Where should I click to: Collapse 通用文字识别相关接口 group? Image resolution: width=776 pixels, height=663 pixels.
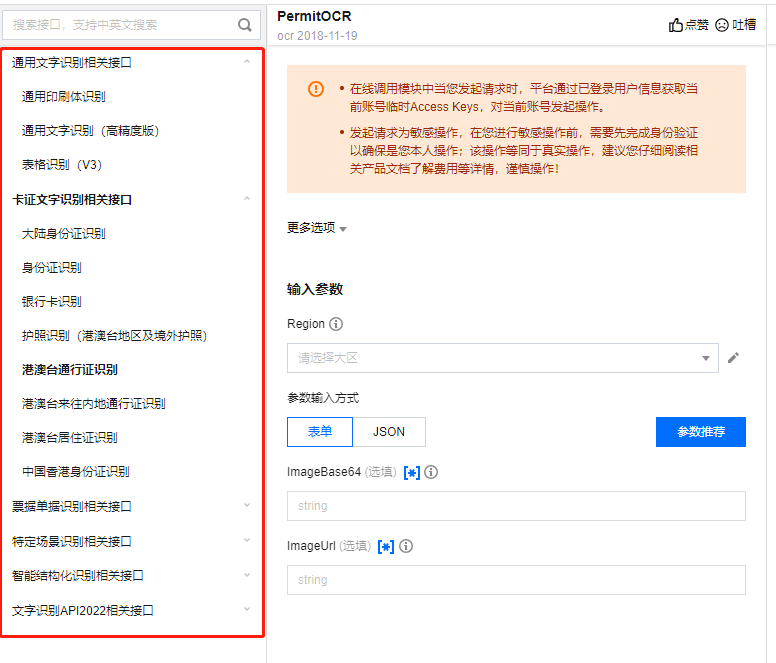[247, 62]
